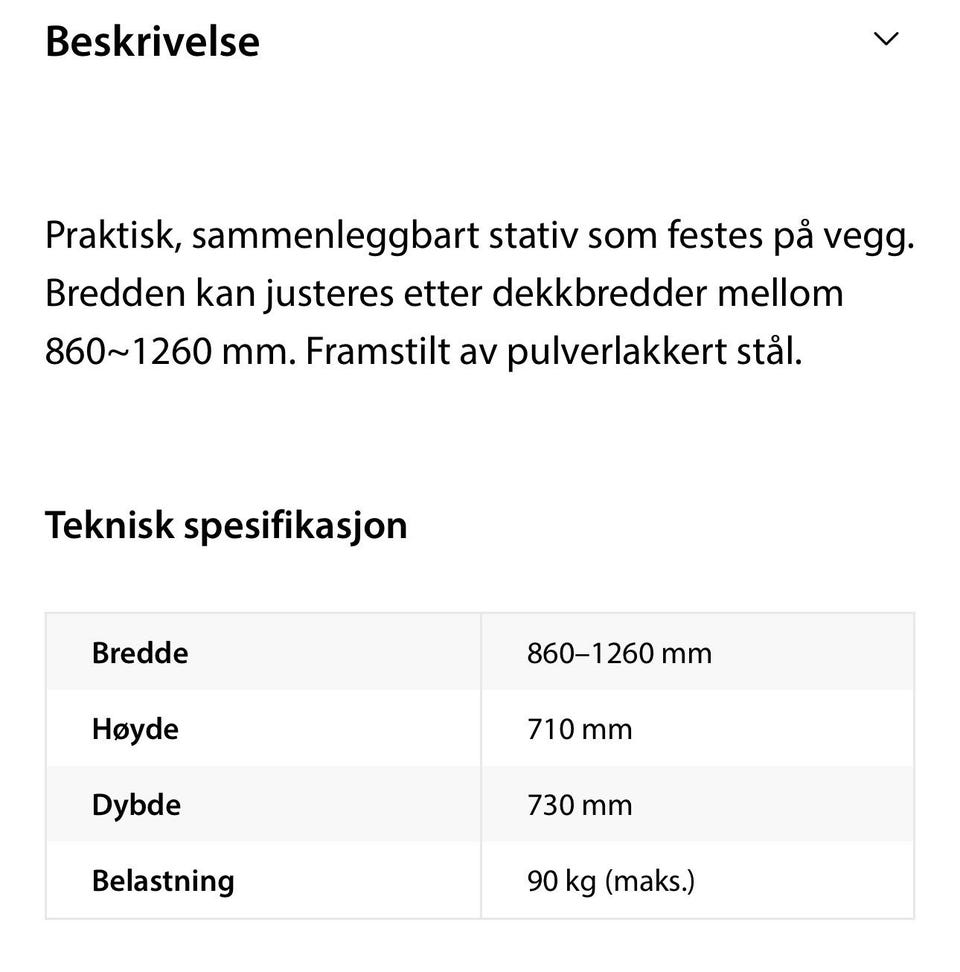Click 'festes på vegg' in description

pyautogui.click(x=791, y=237)
